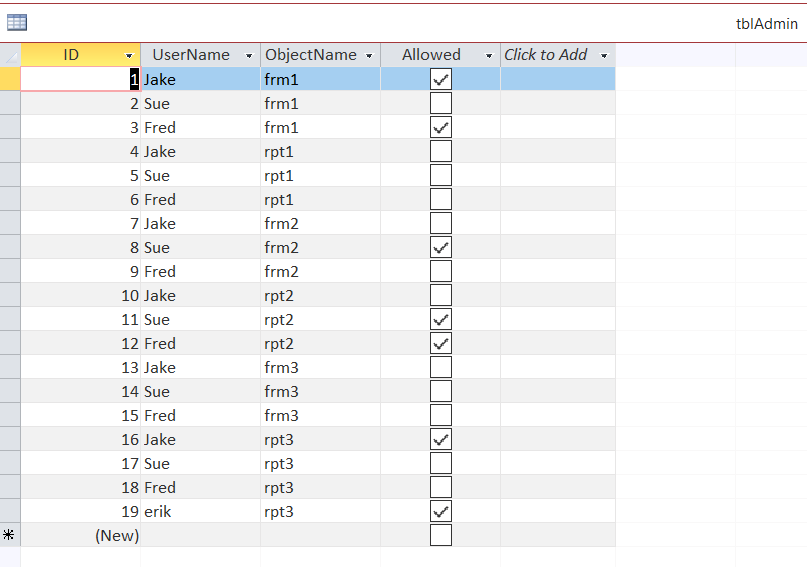807x567 pixels.
Task: Click ObjectName 'frm2' in record 7
Action: [320, 223]
